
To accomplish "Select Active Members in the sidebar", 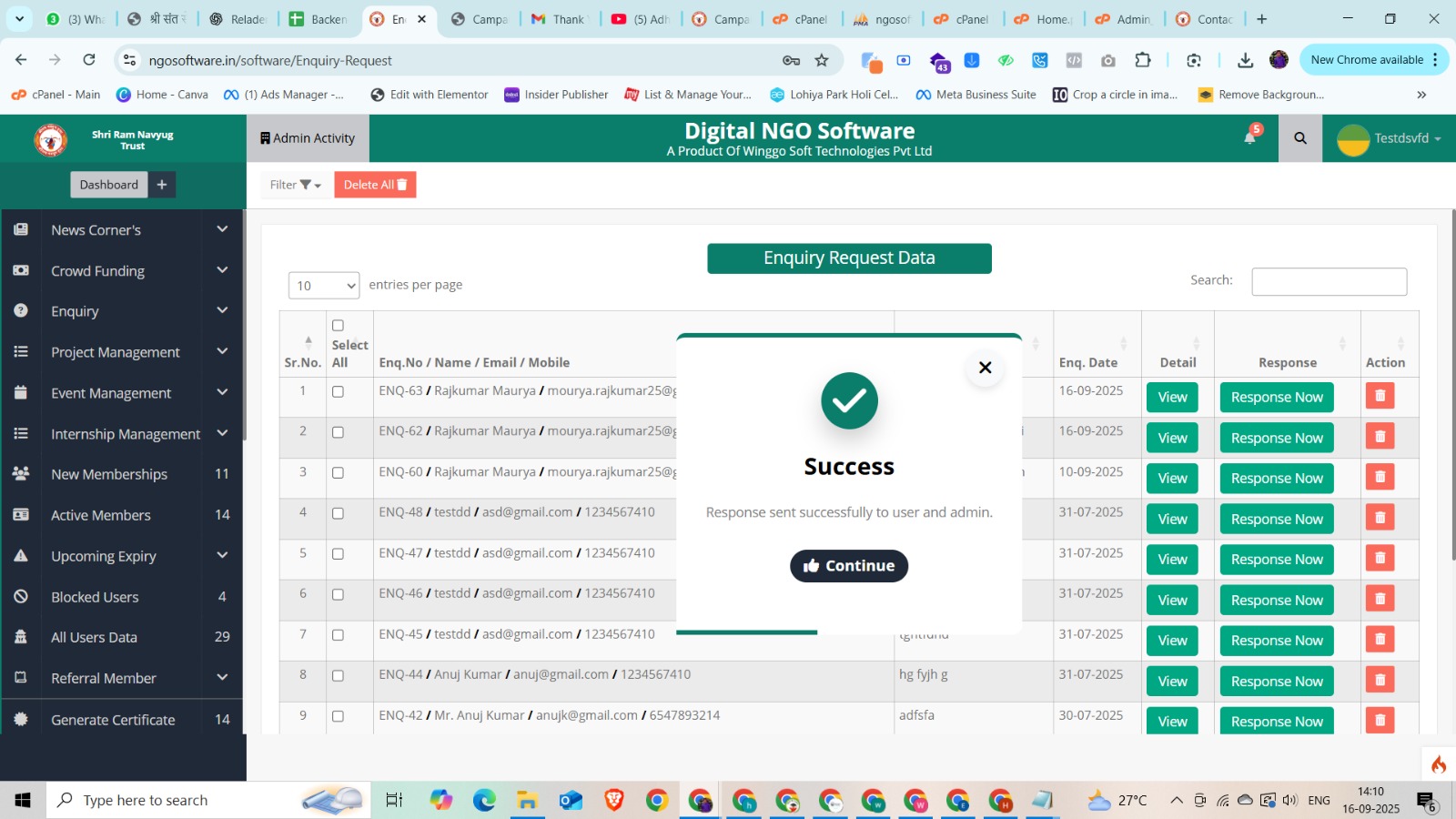I will 101,515.
